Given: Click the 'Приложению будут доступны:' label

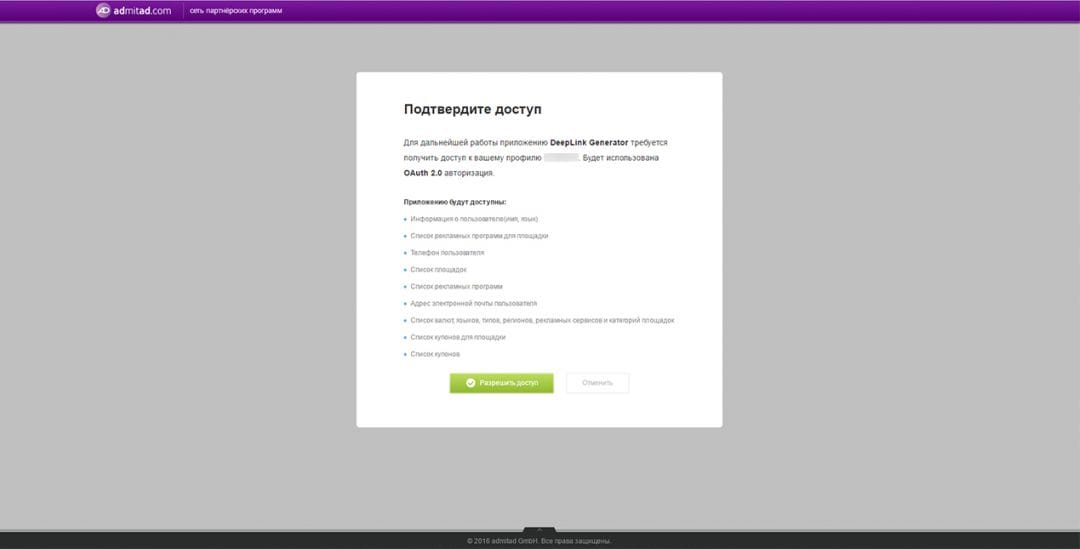Looking at the screenshot, I should 455,202.
